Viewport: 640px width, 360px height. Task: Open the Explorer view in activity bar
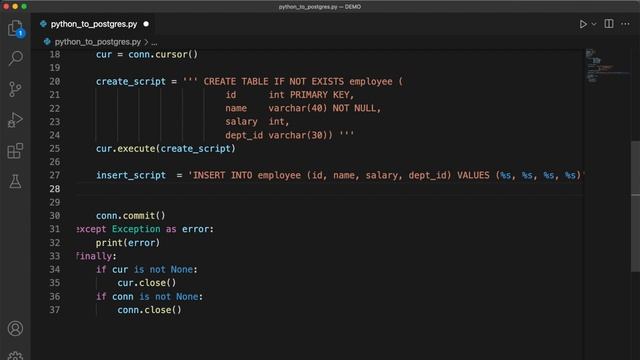coord(16,28)
